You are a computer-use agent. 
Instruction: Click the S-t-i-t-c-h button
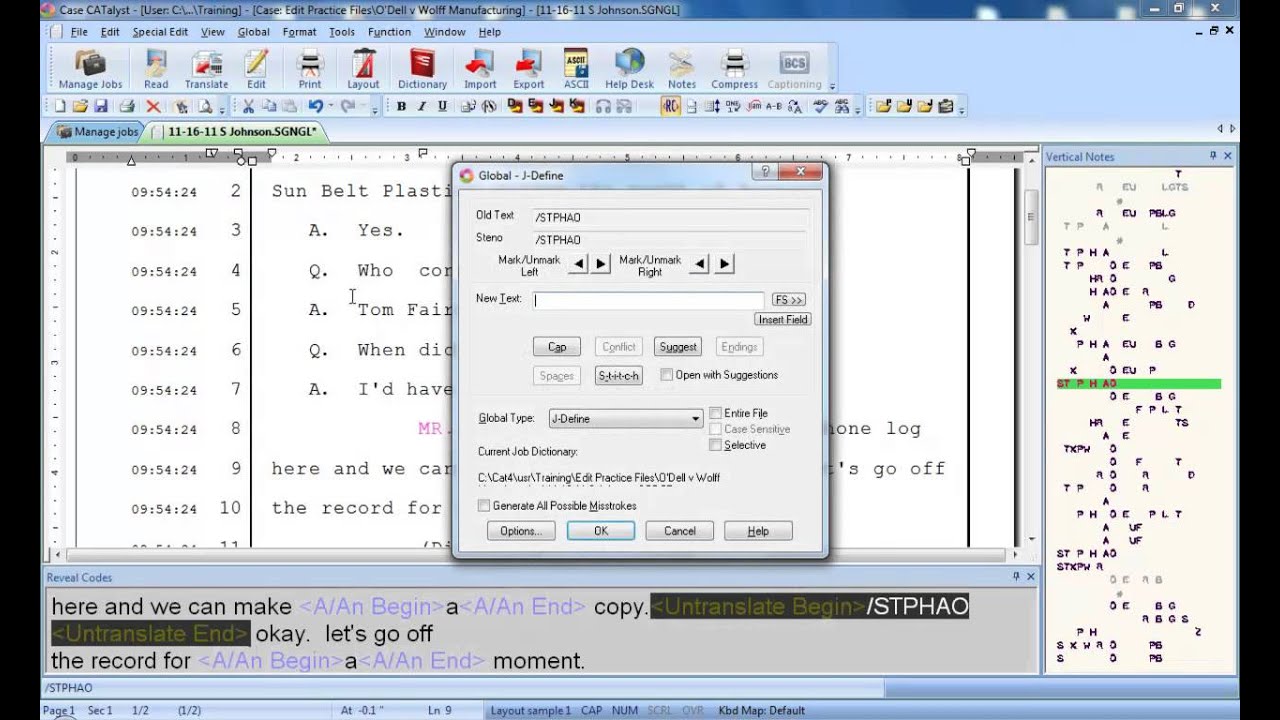point(618,376)
